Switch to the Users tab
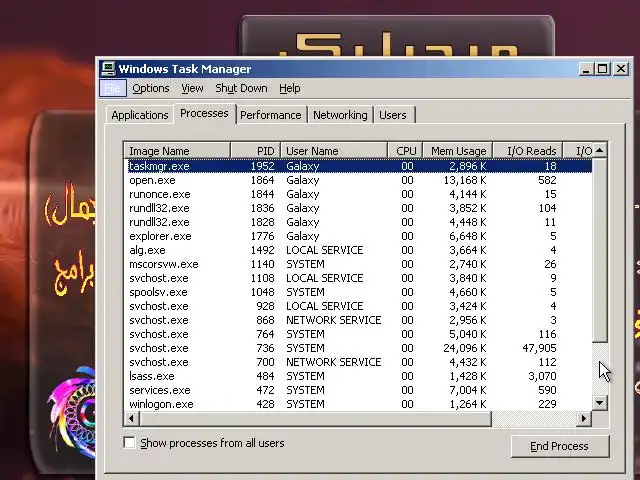The height and width of the screenshot is (480, 640). pyautogui.click(x=393, y=115)
